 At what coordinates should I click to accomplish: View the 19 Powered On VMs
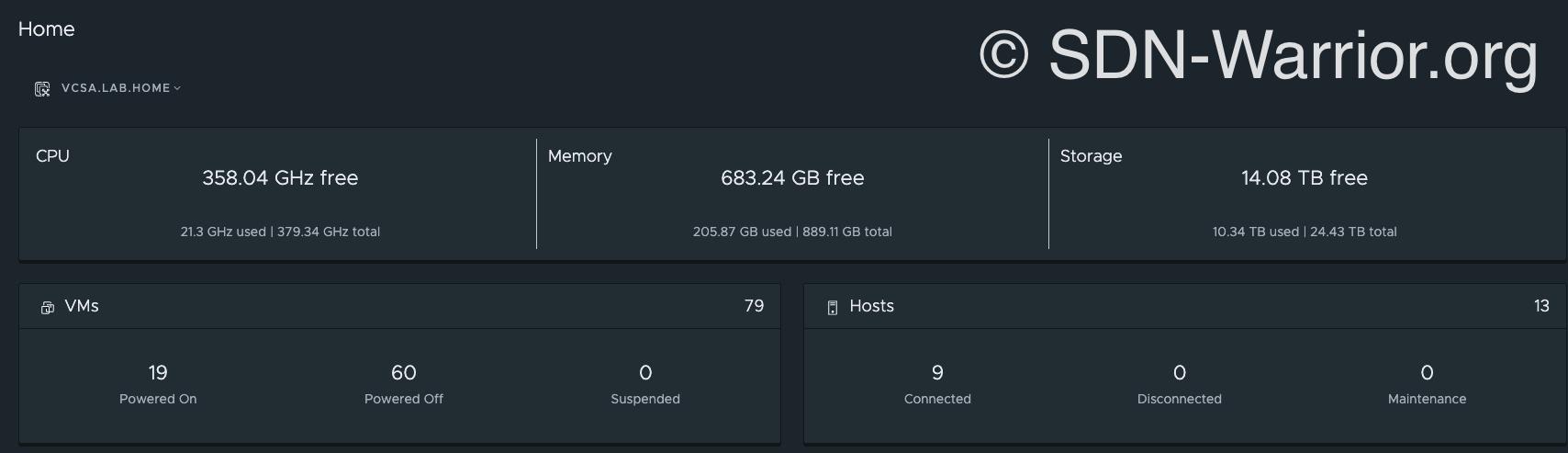158,373
